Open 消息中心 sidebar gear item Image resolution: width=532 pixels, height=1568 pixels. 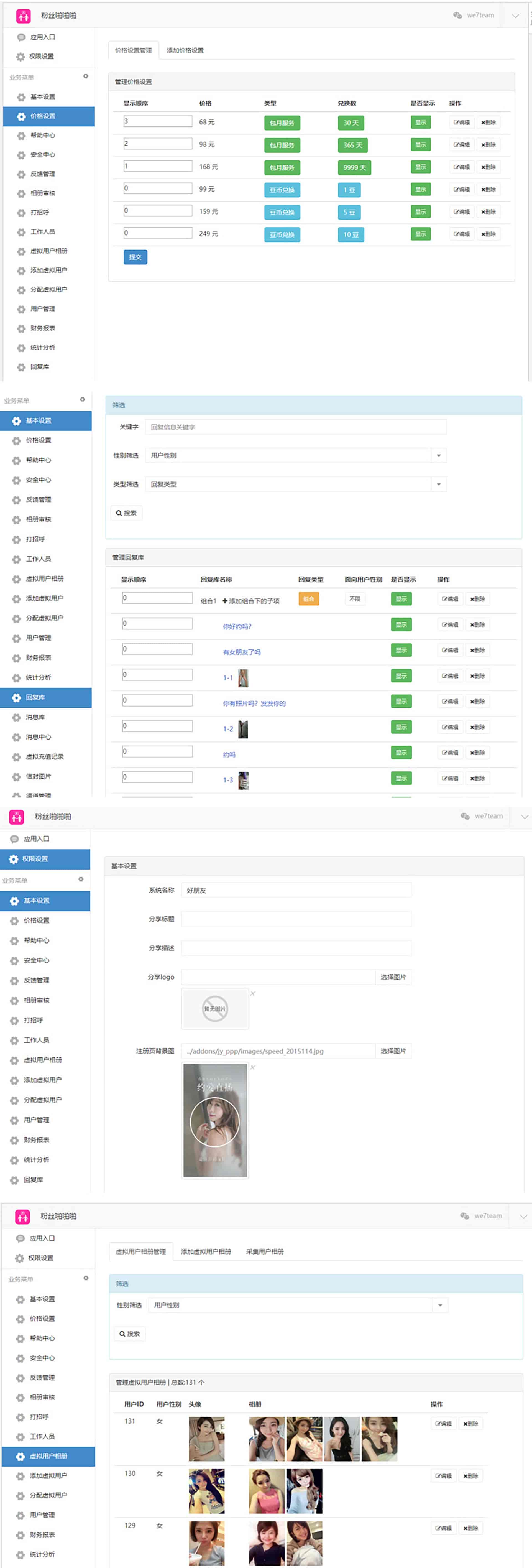point(37,736)
